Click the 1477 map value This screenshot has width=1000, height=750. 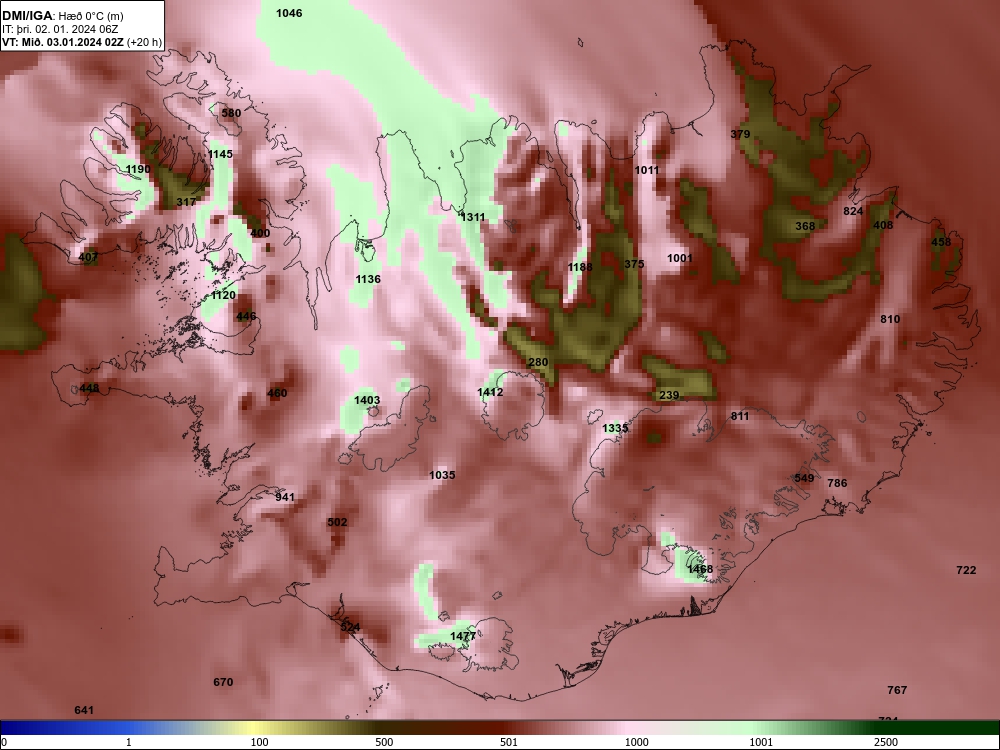point(462,636)
